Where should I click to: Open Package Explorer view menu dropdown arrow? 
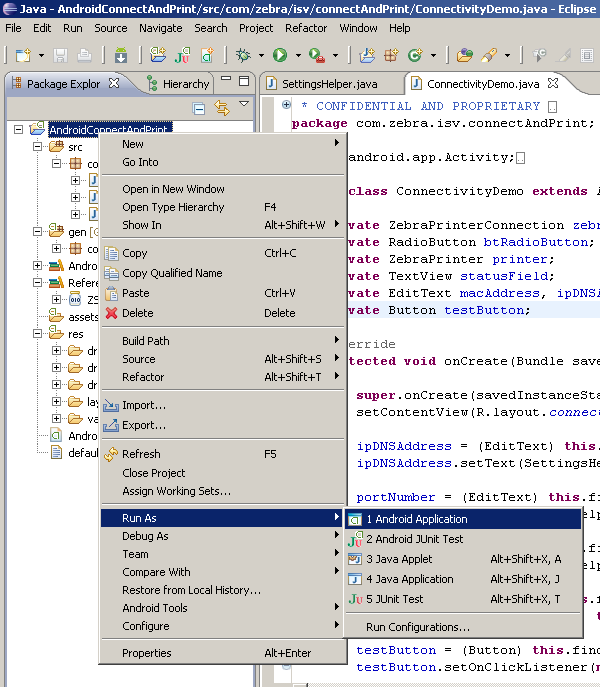click(x=244, y=105)
